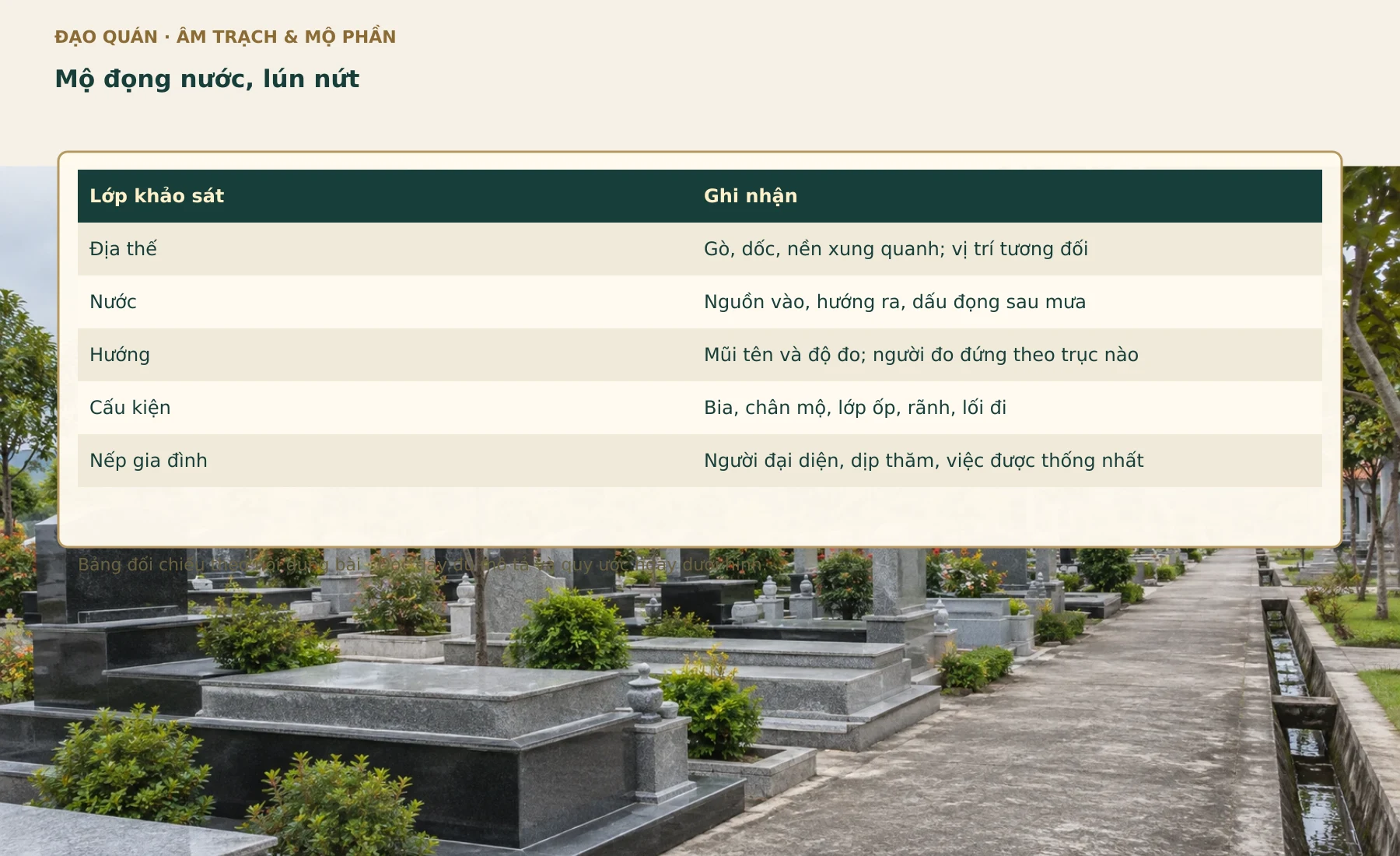Select the "Hướng" row label

[385, 355]
